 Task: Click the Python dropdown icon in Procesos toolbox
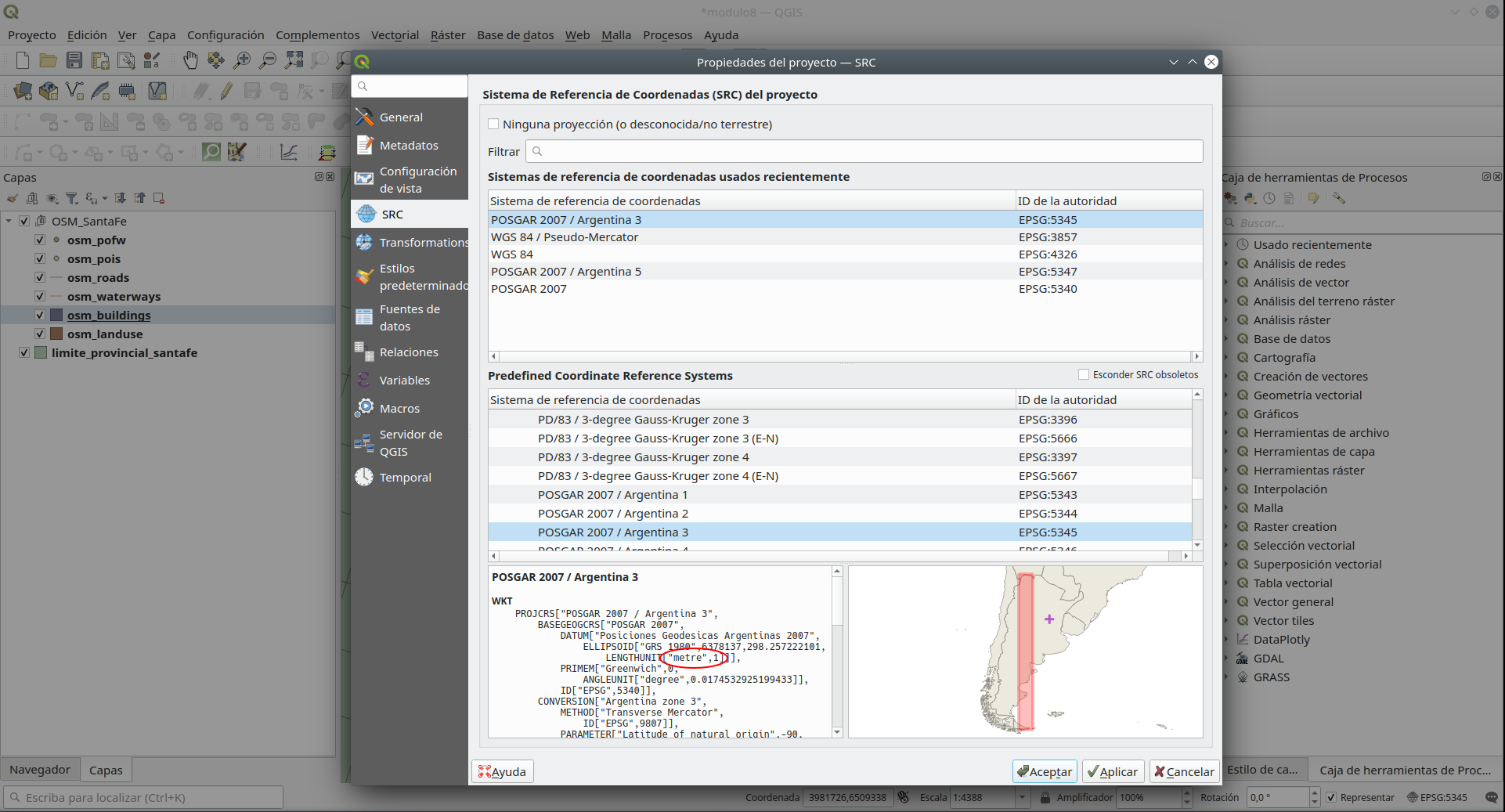(x=1251, y=199)
